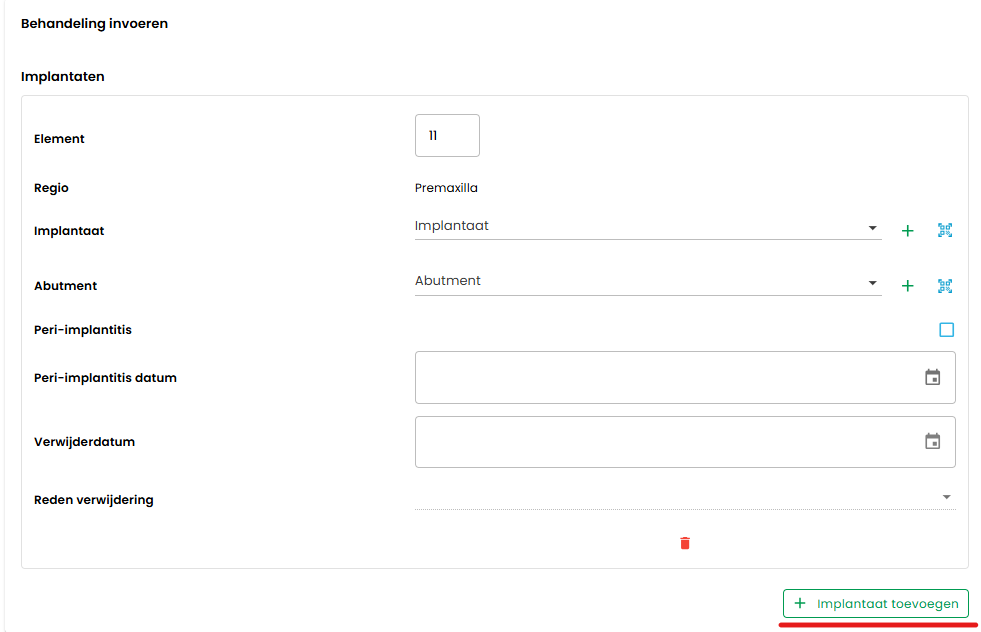
Task: Click the Peri-implantitis label text
Action: [83, 330]
